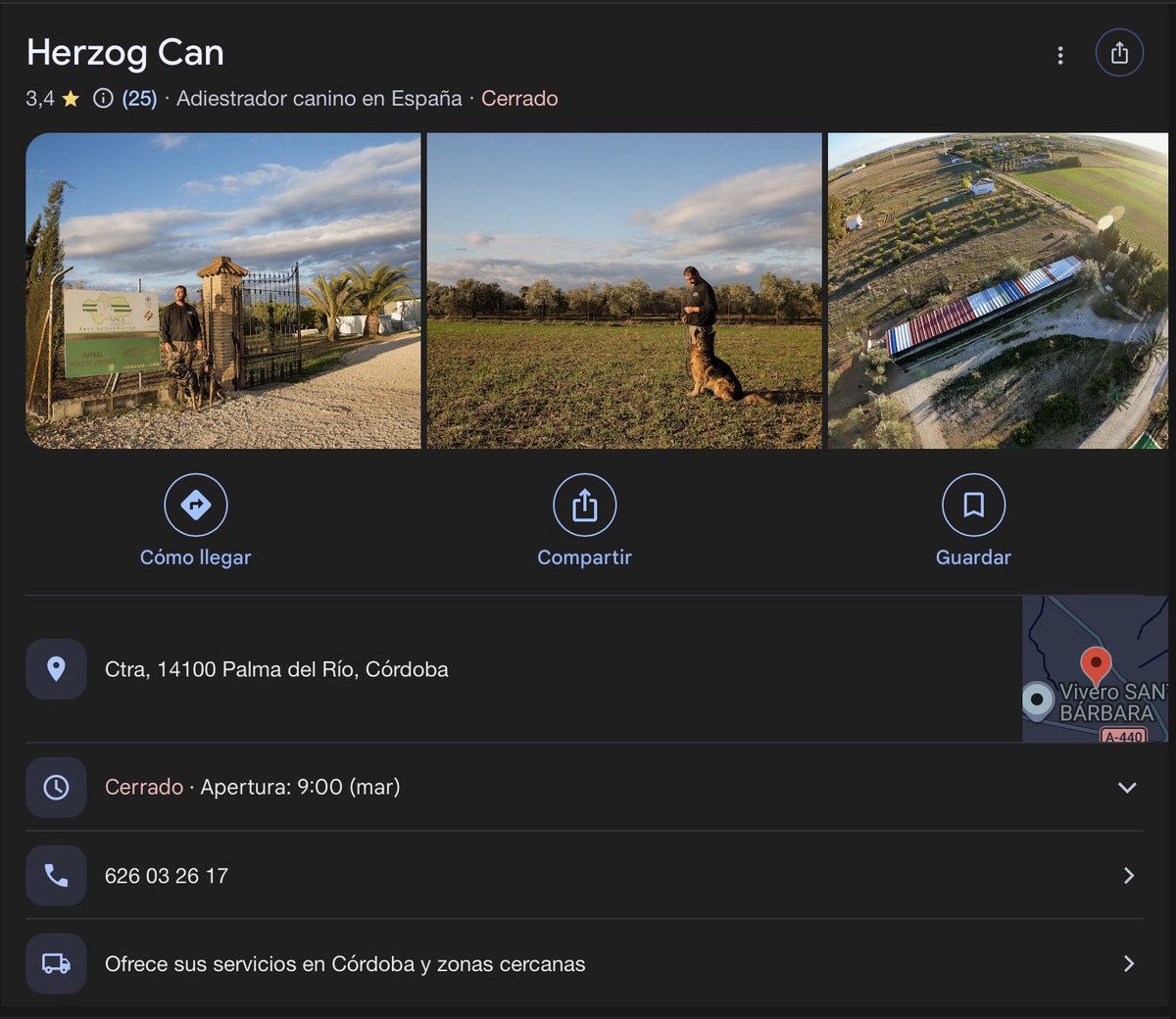Click Cerrado · Apertura: 9:00 (mar) text

tap(253, 787)
